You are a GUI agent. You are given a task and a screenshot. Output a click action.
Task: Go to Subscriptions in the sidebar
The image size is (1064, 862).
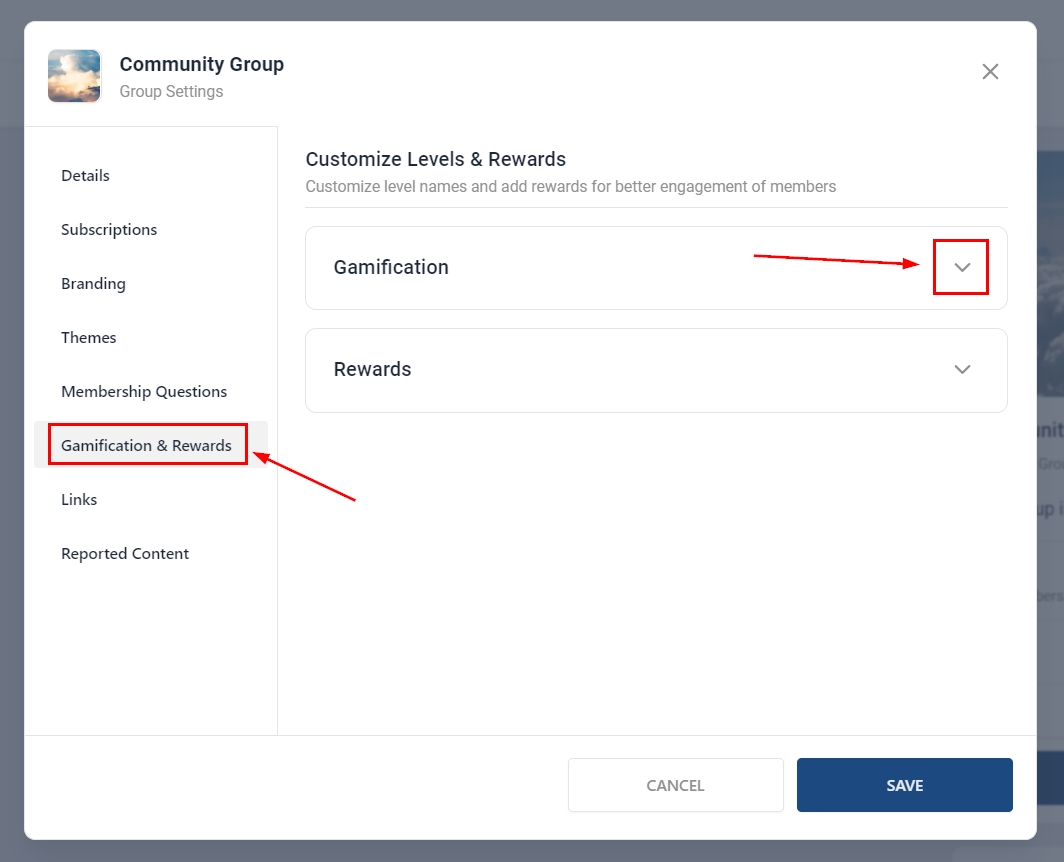coord(109,230)
